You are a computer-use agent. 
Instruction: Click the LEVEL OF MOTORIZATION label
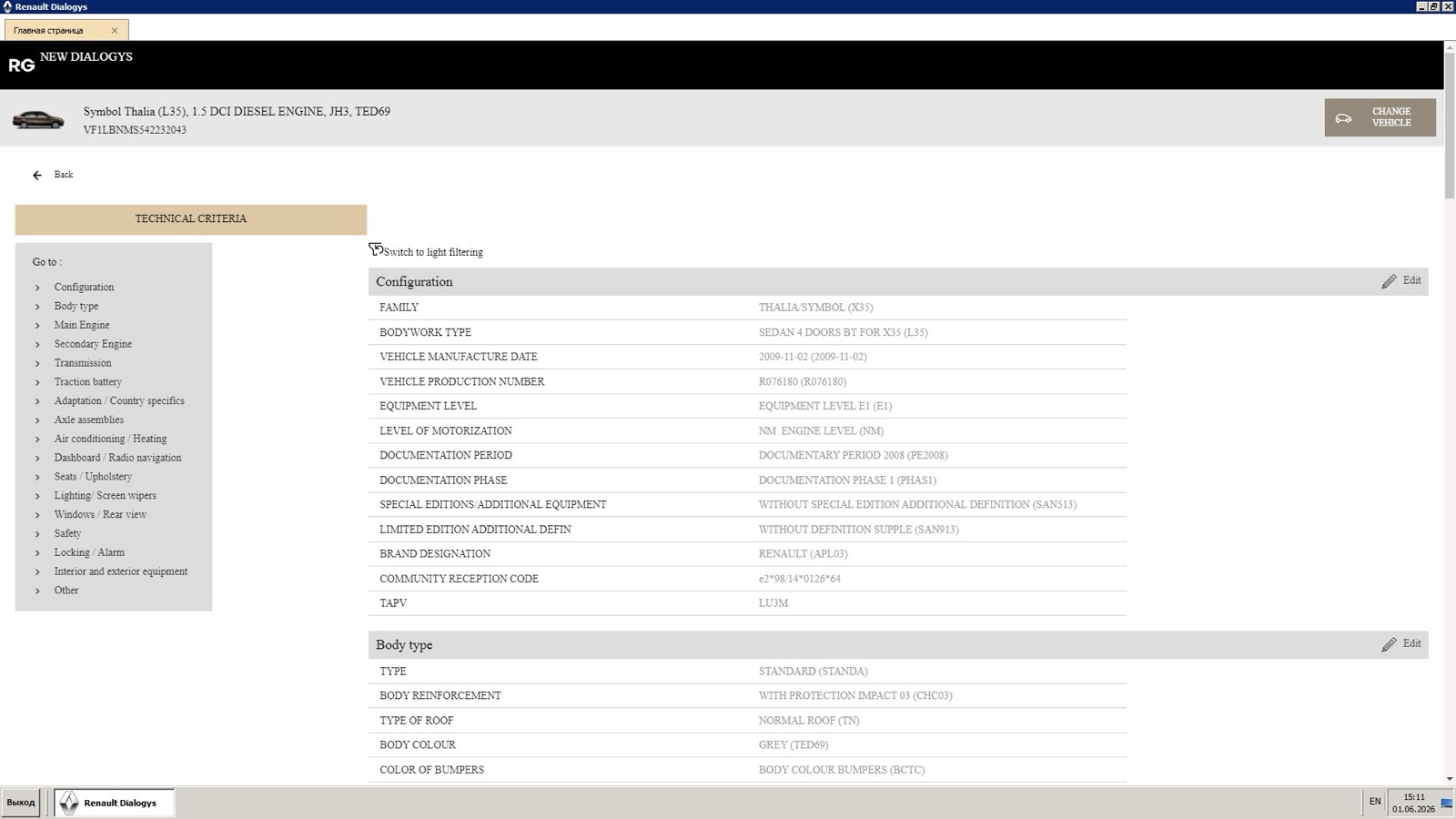coord(446,430)
